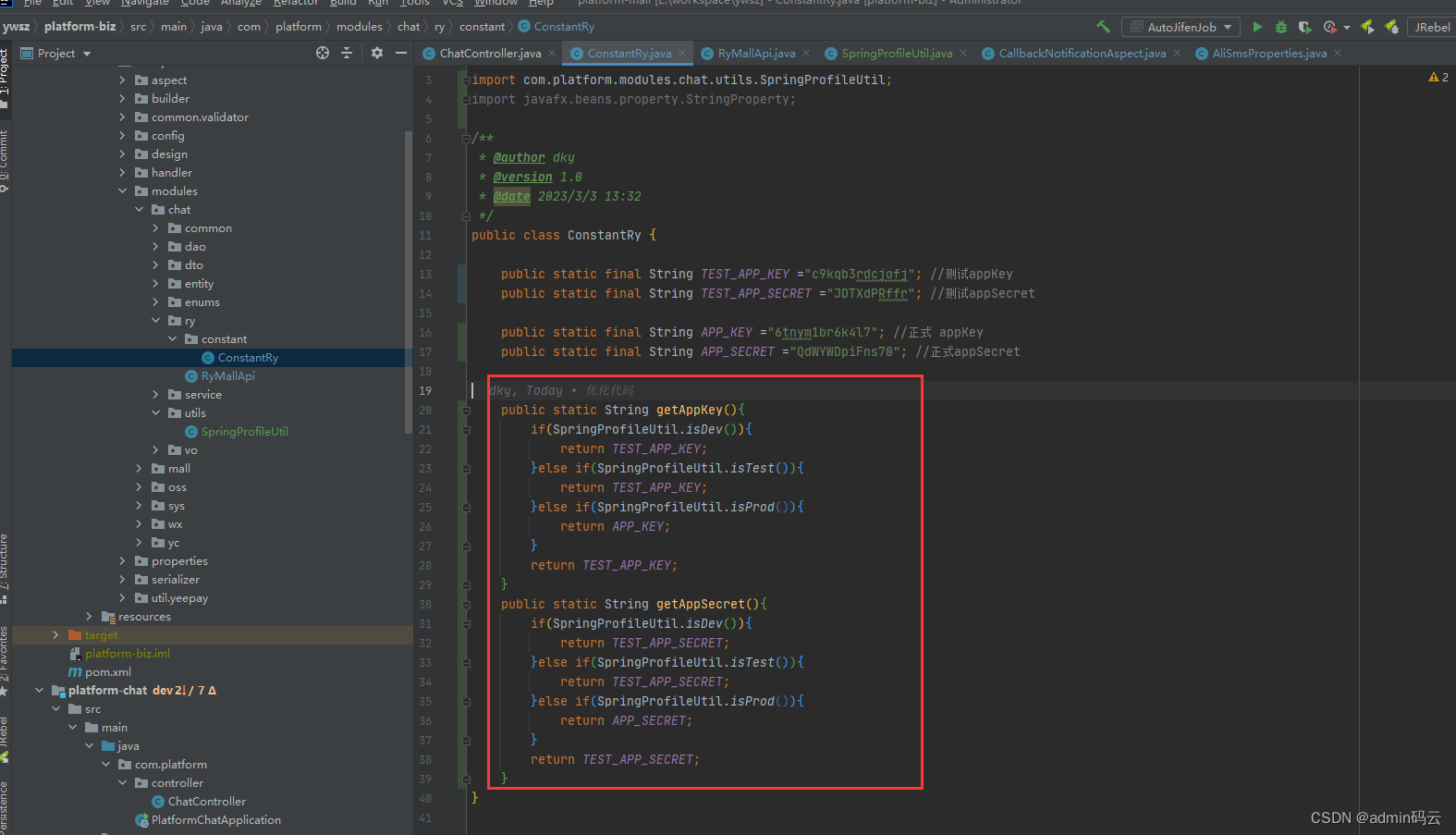This screenshot has width=1456, height=835.
Task: Fold the Javadoc comment at line 6
Action: point(466,139)
